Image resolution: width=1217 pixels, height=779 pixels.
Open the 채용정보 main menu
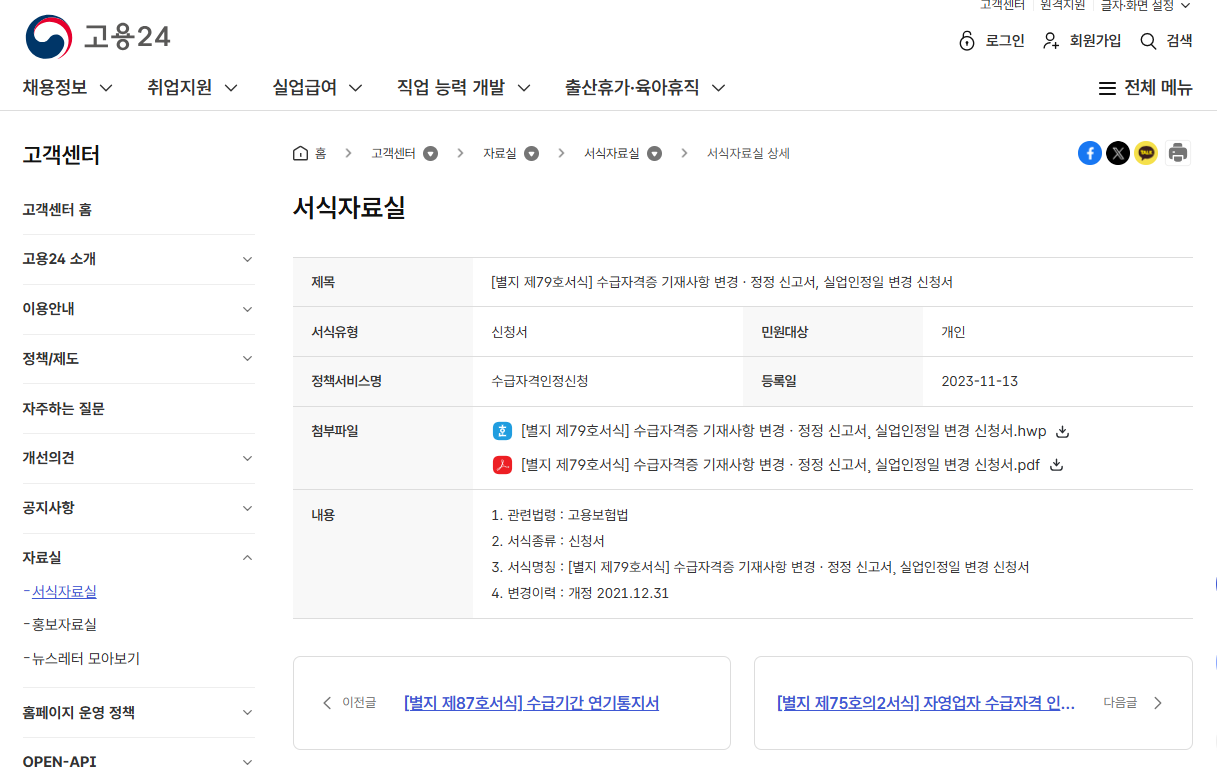pos(68,87)
